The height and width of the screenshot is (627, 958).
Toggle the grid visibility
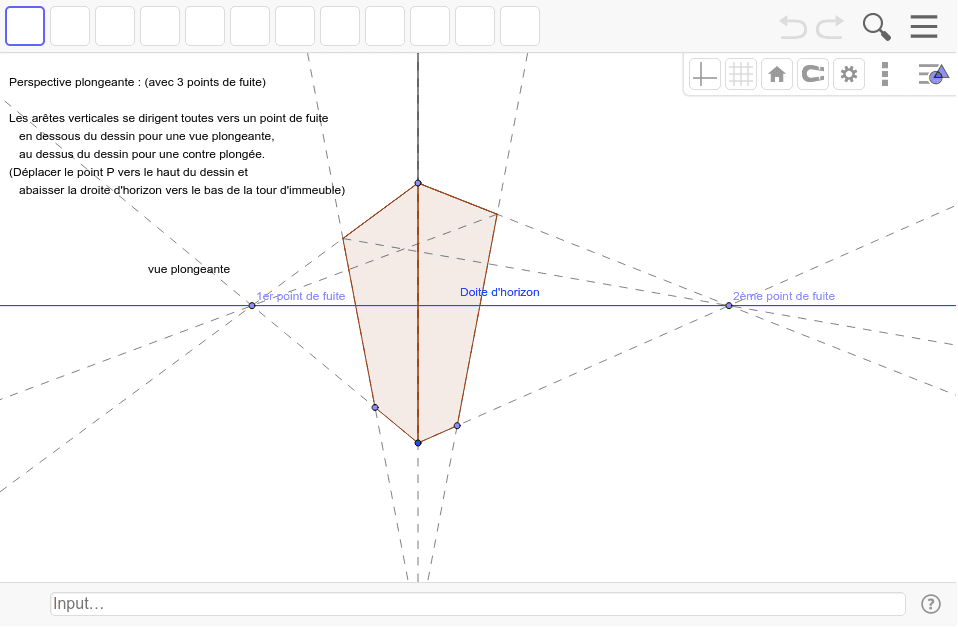click(x=741, y=73)
